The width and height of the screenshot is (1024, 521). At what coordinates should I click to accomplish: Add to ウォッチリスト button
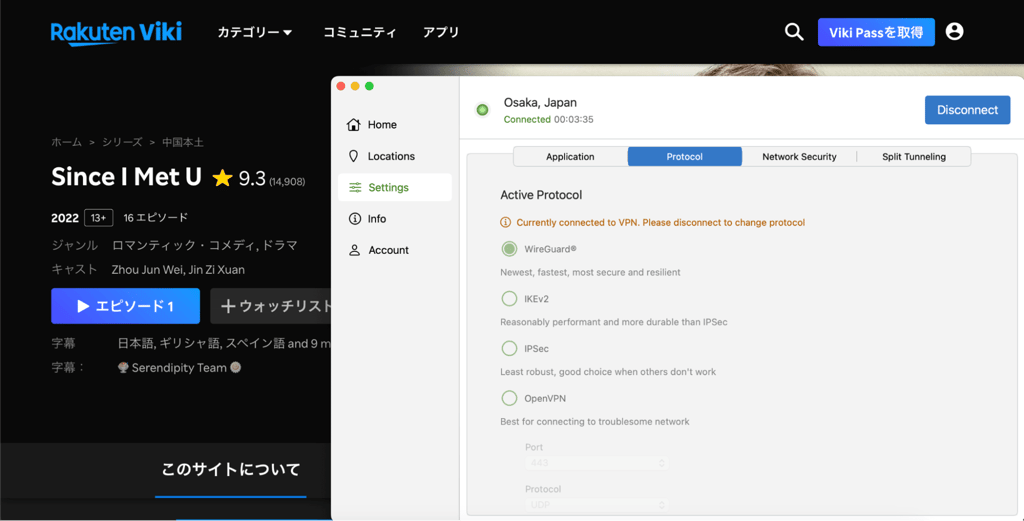(x=270, y=306)
